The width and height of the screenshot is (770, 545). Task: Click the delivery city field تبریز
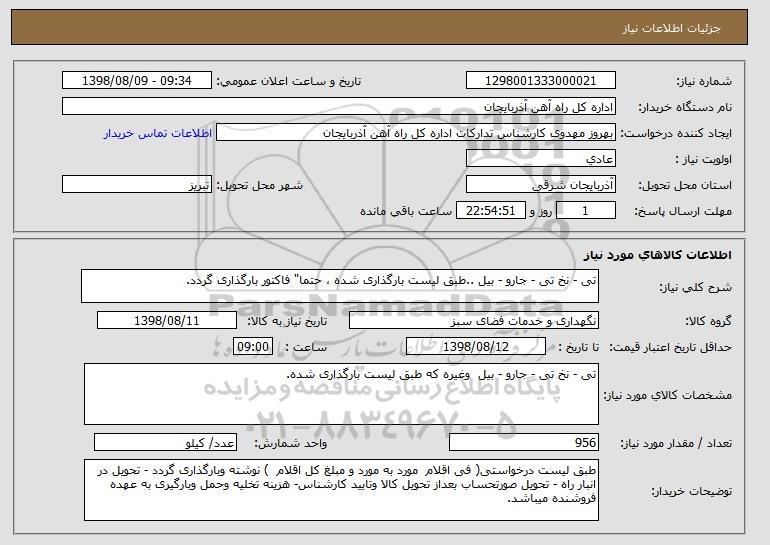point(137,185)
